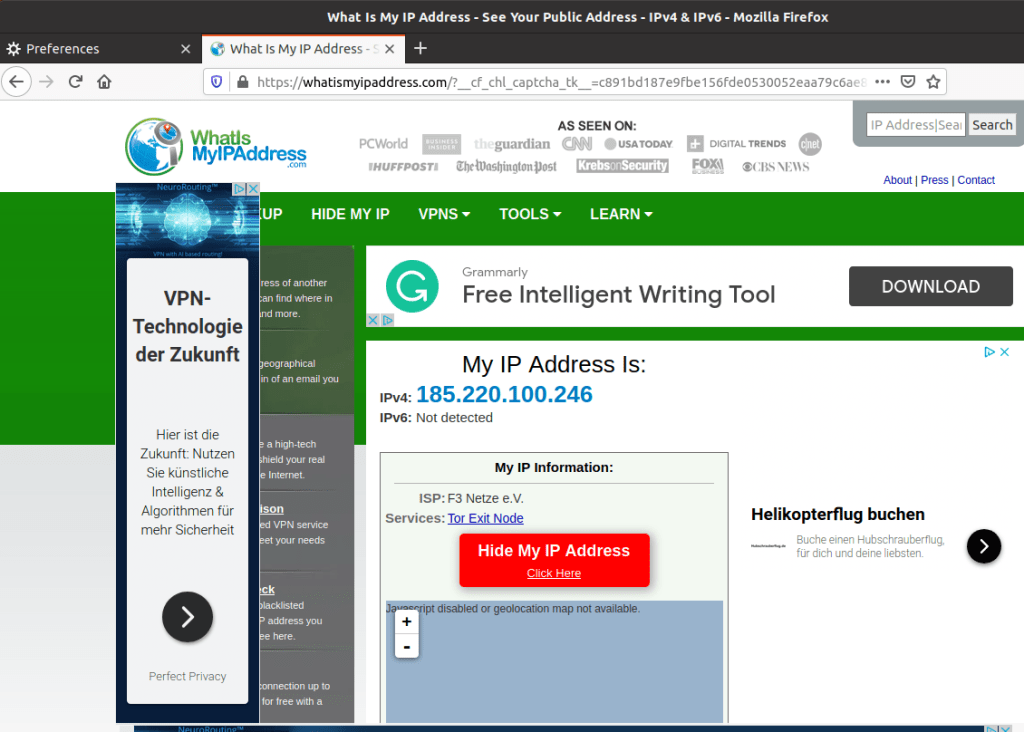
Task: Expand the LEARN dropdown menu
Action: click(x=621, y=214)
